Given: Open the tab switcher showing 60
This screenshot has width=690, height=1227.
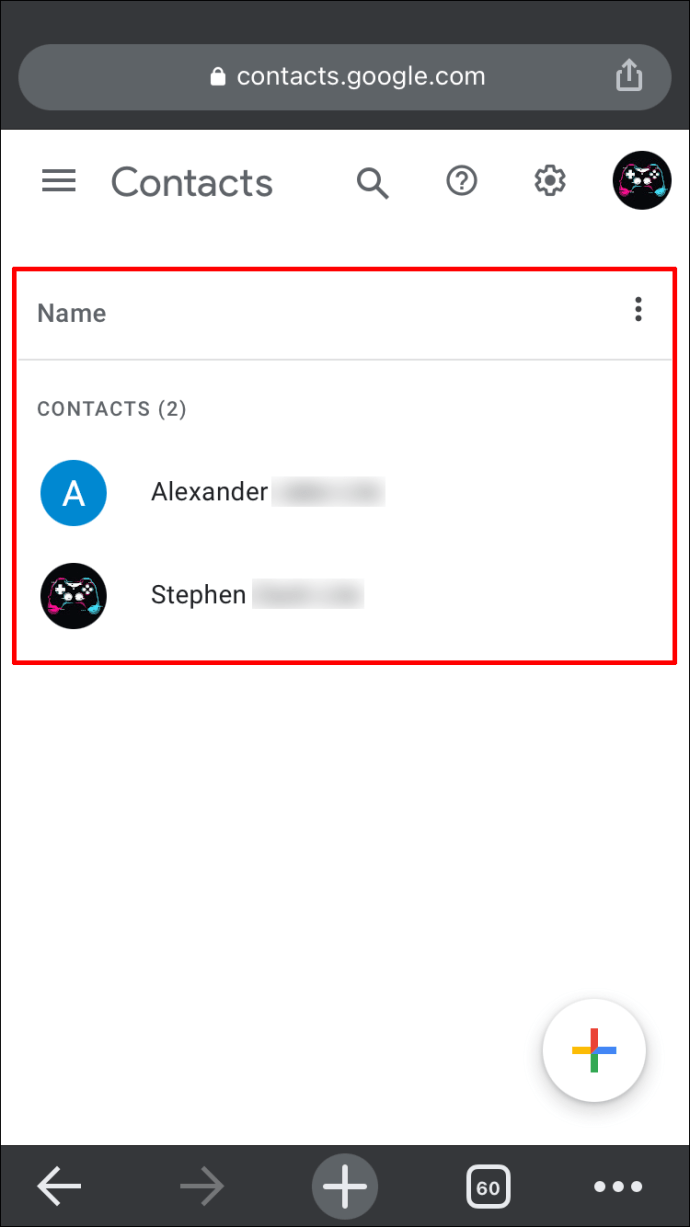Looking at the screenshot, I should coord(488,1187).
